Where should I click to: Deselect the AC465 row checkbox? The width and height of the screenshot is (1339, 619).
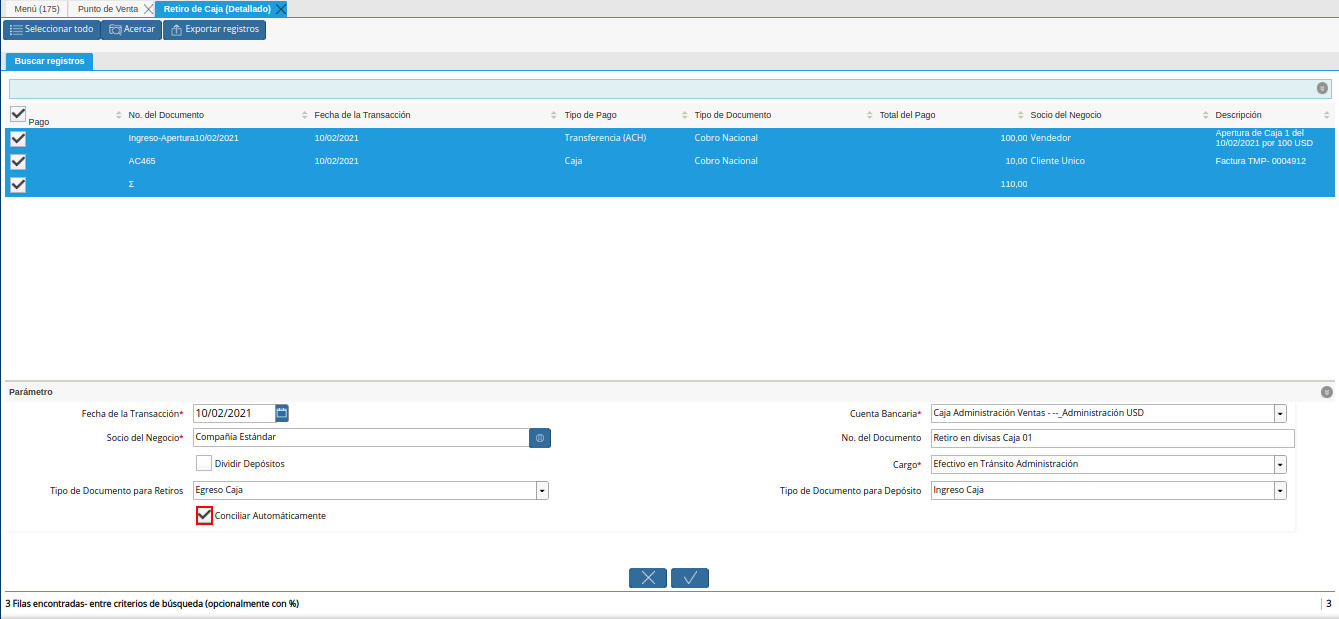(18, 161)
